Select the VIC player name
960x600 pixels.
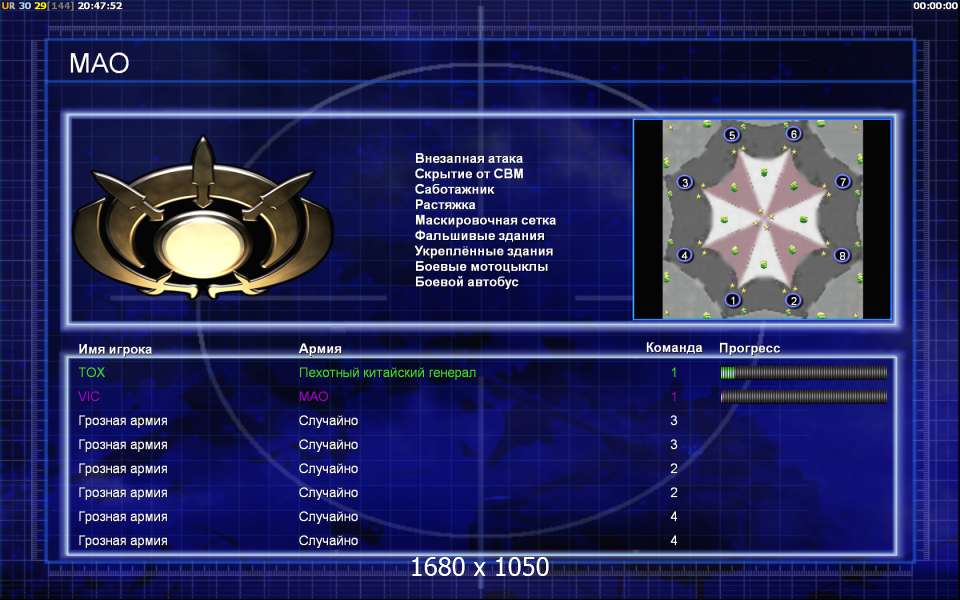click(90, 397)
